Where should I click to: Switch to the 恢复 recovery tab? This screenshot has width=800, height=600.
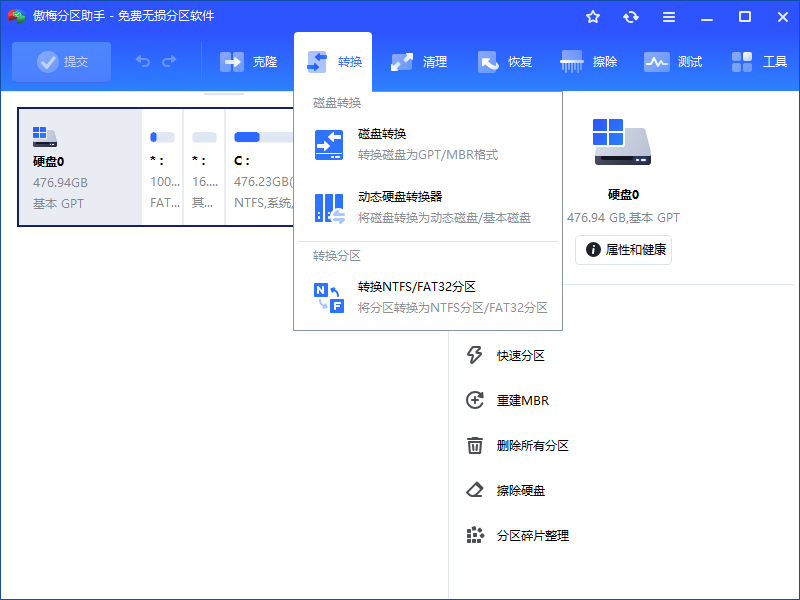tap(506, 61)
